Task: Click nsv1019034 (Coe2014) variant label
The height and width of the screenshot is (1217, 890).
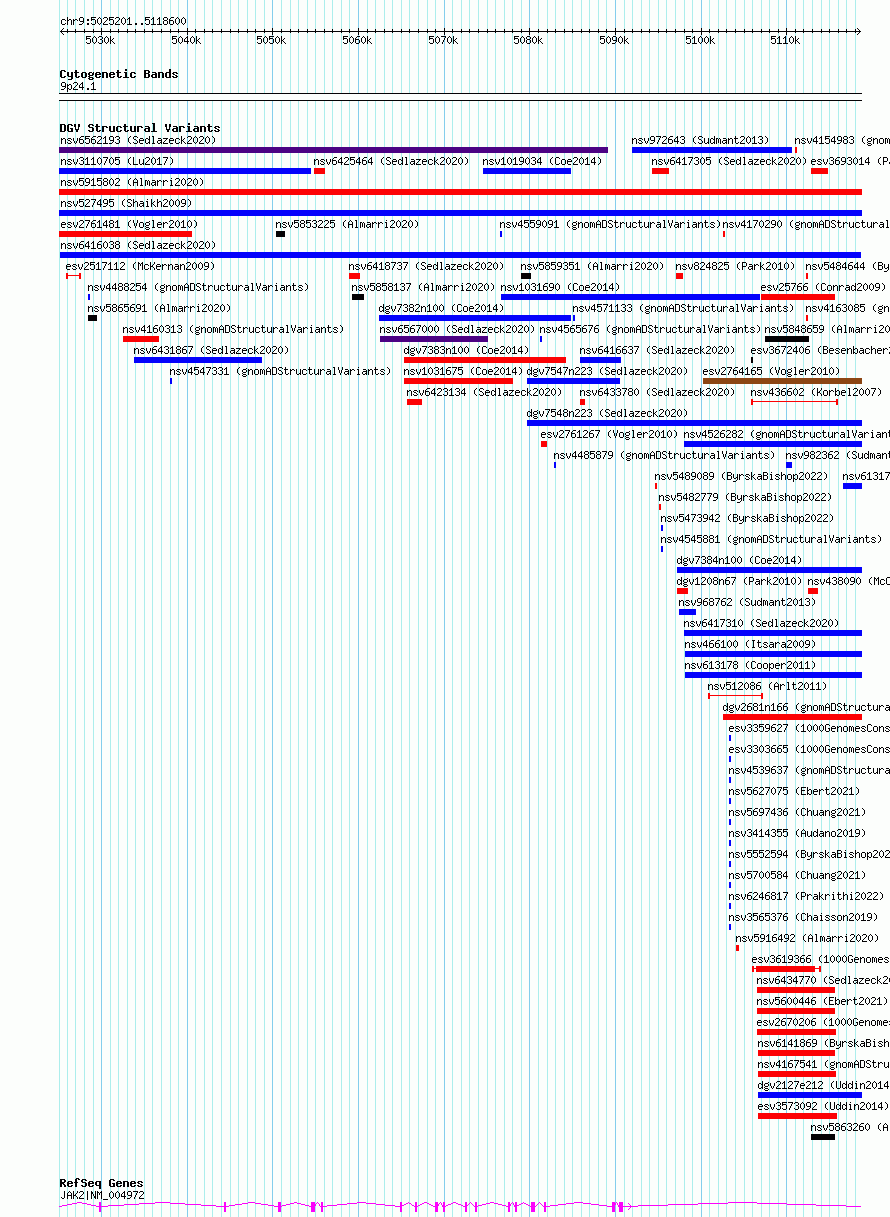Action: [542, 161]
